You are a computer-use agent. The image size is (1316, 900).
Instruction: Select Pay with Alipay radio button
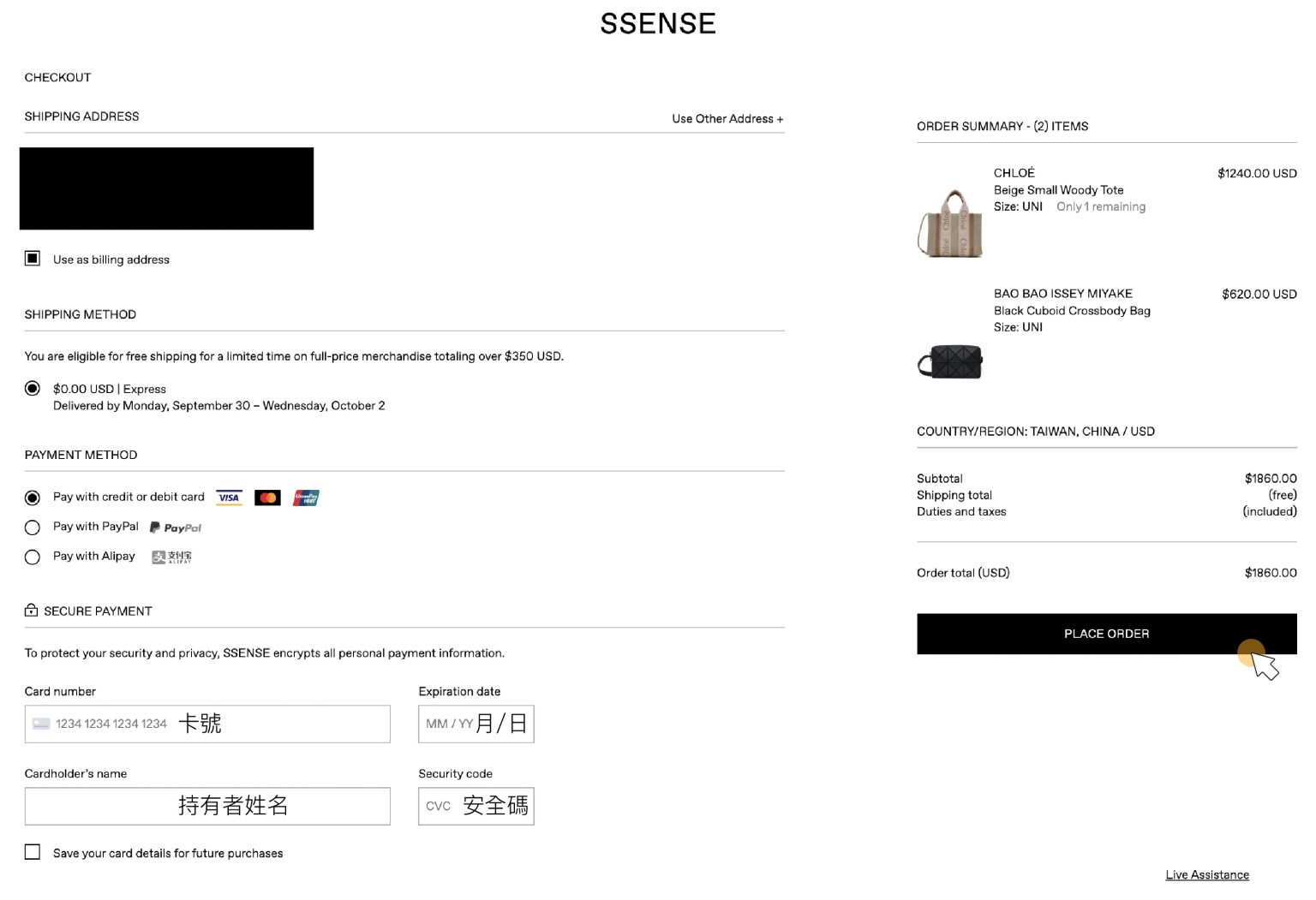[x=33, y=557]
